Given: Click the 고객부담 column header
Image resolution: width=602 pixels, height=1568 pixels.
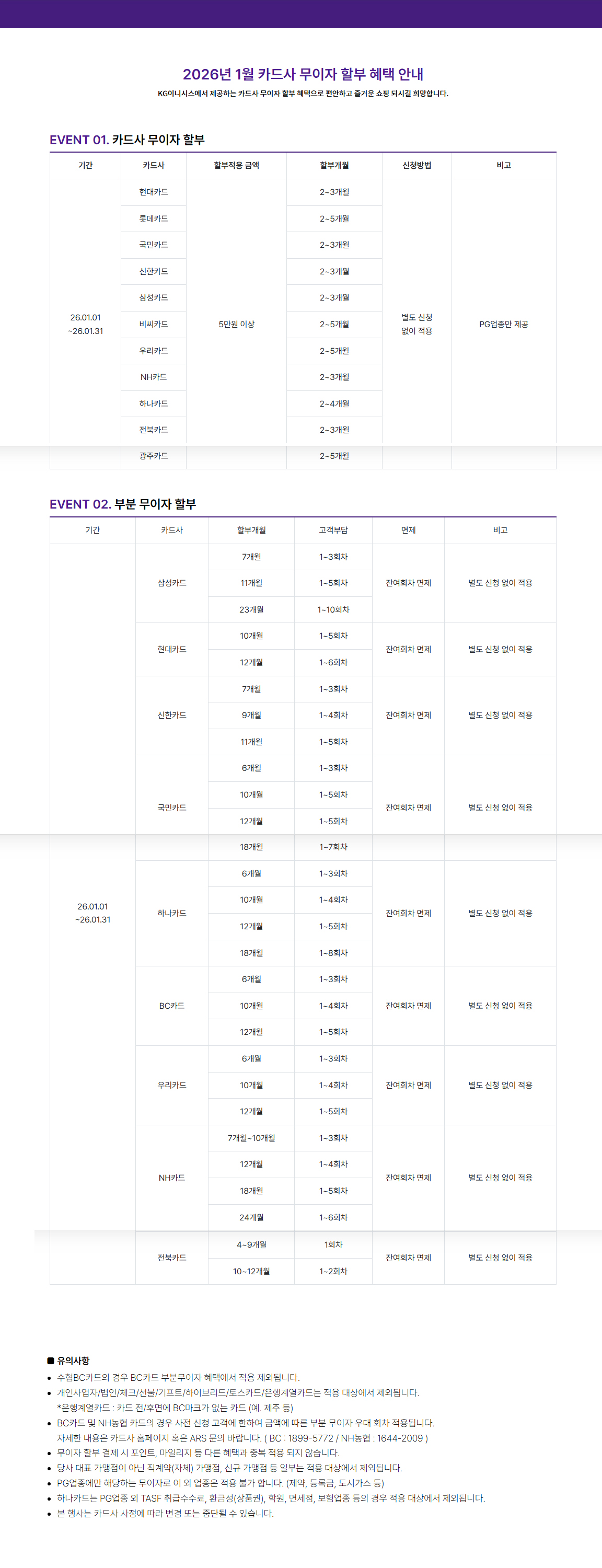Looking at the screenshot, I should pos(333,530).
